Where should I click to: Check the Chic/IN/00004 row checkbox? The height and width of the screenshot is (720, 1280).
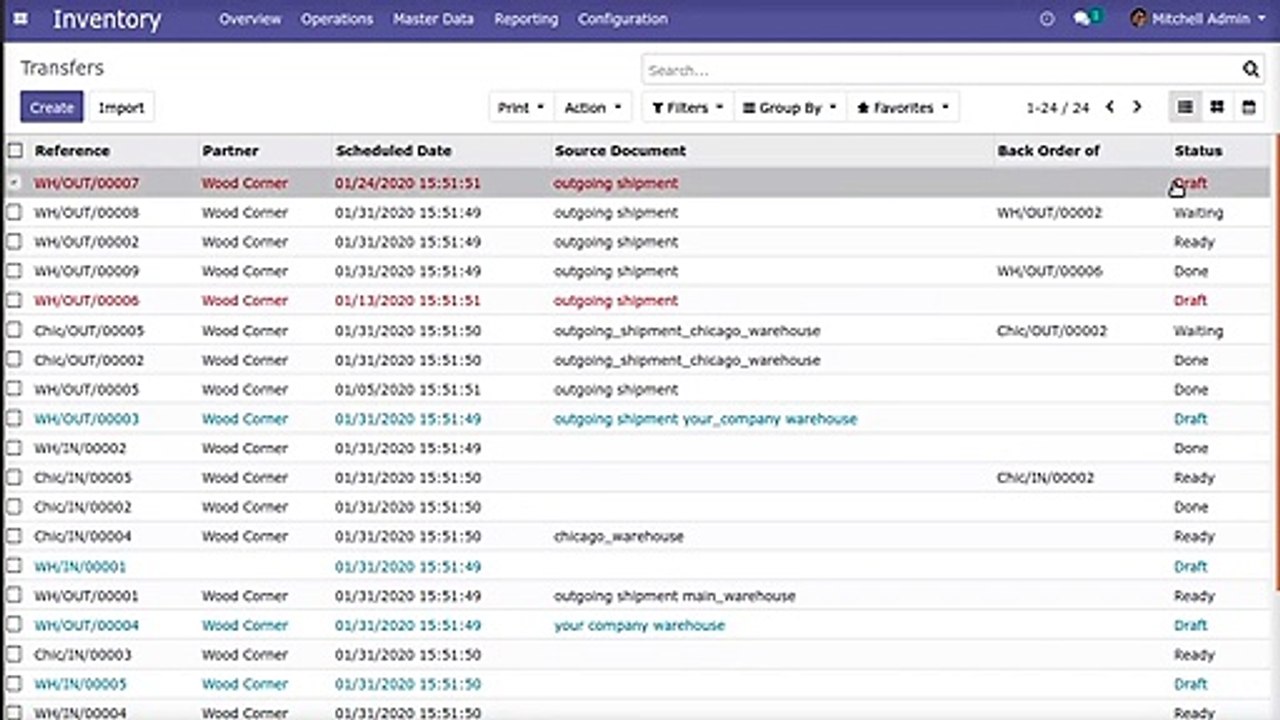pyautogui.click(x=14, y=536)
